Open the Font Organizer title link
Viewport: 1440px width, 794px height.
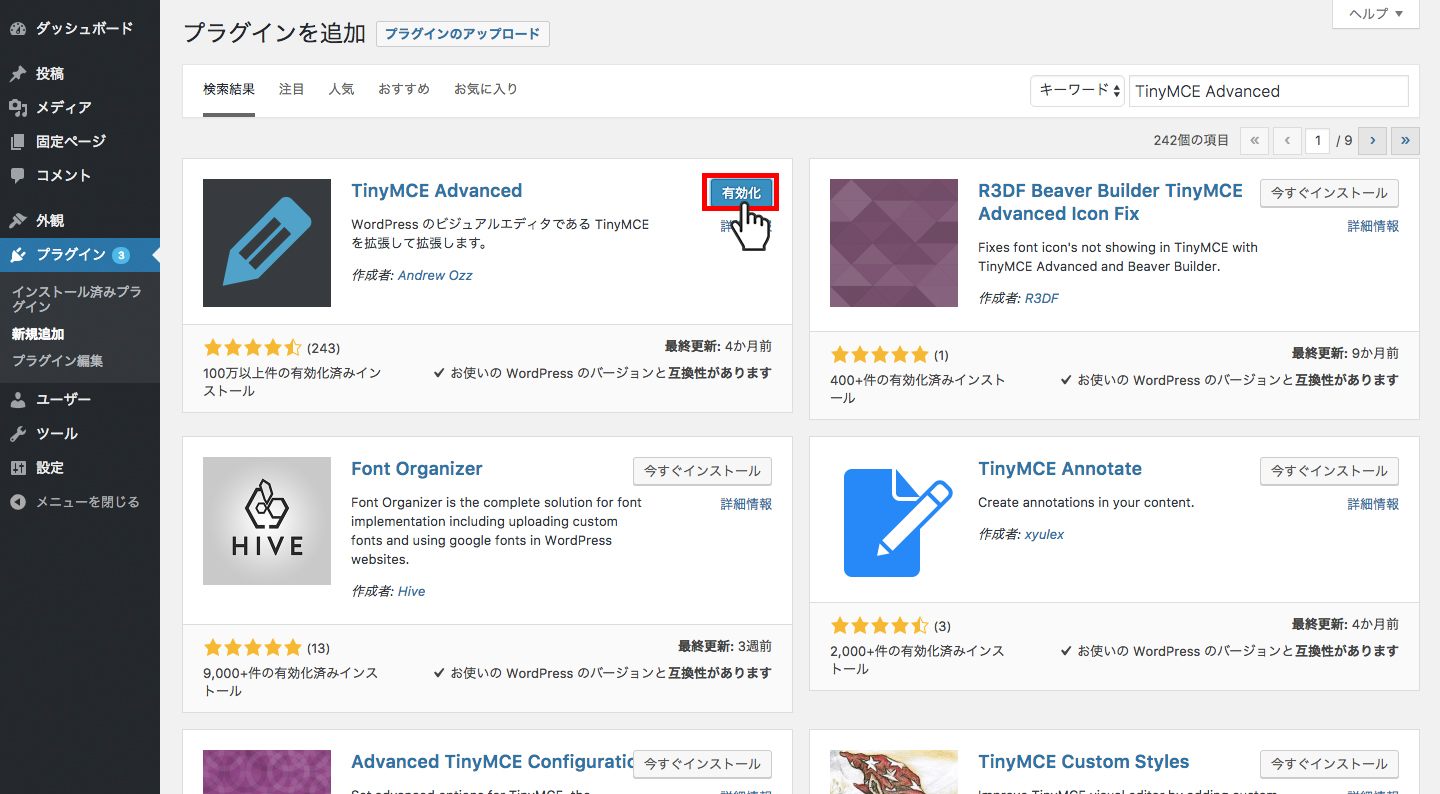click(417, 469)
